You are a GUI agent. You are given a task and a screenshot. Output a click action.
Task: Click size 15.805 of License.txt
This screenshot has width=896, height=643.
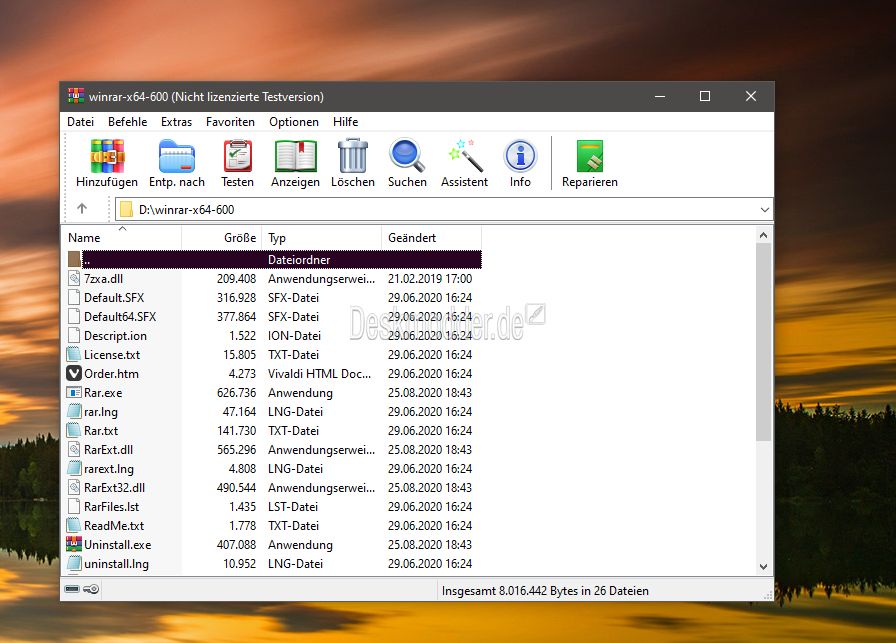tap(239, 355)
